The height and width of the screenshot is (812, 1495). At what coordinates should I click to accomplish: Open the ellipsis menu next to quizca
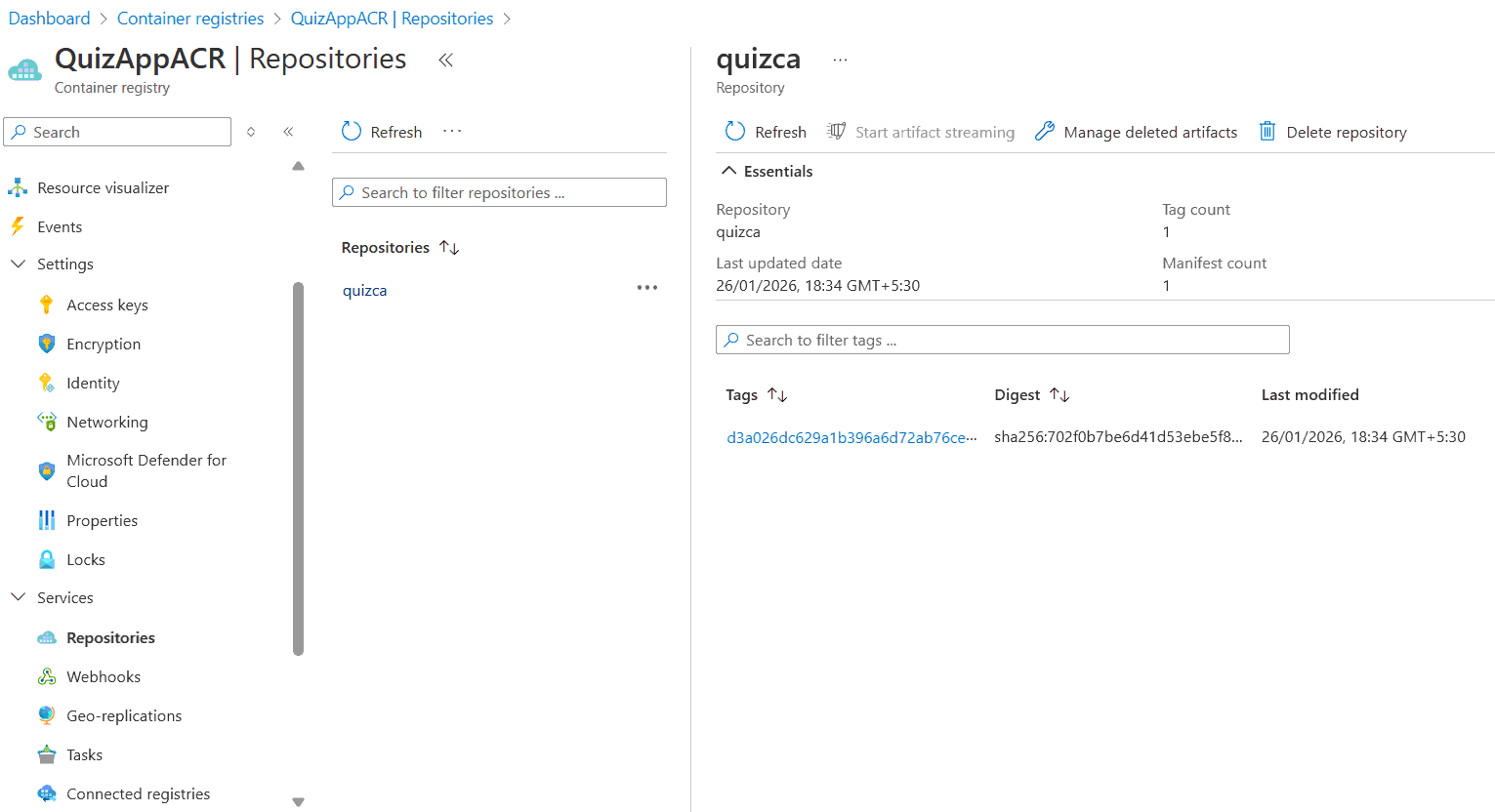pyautogui.click(x=646, y=287)
